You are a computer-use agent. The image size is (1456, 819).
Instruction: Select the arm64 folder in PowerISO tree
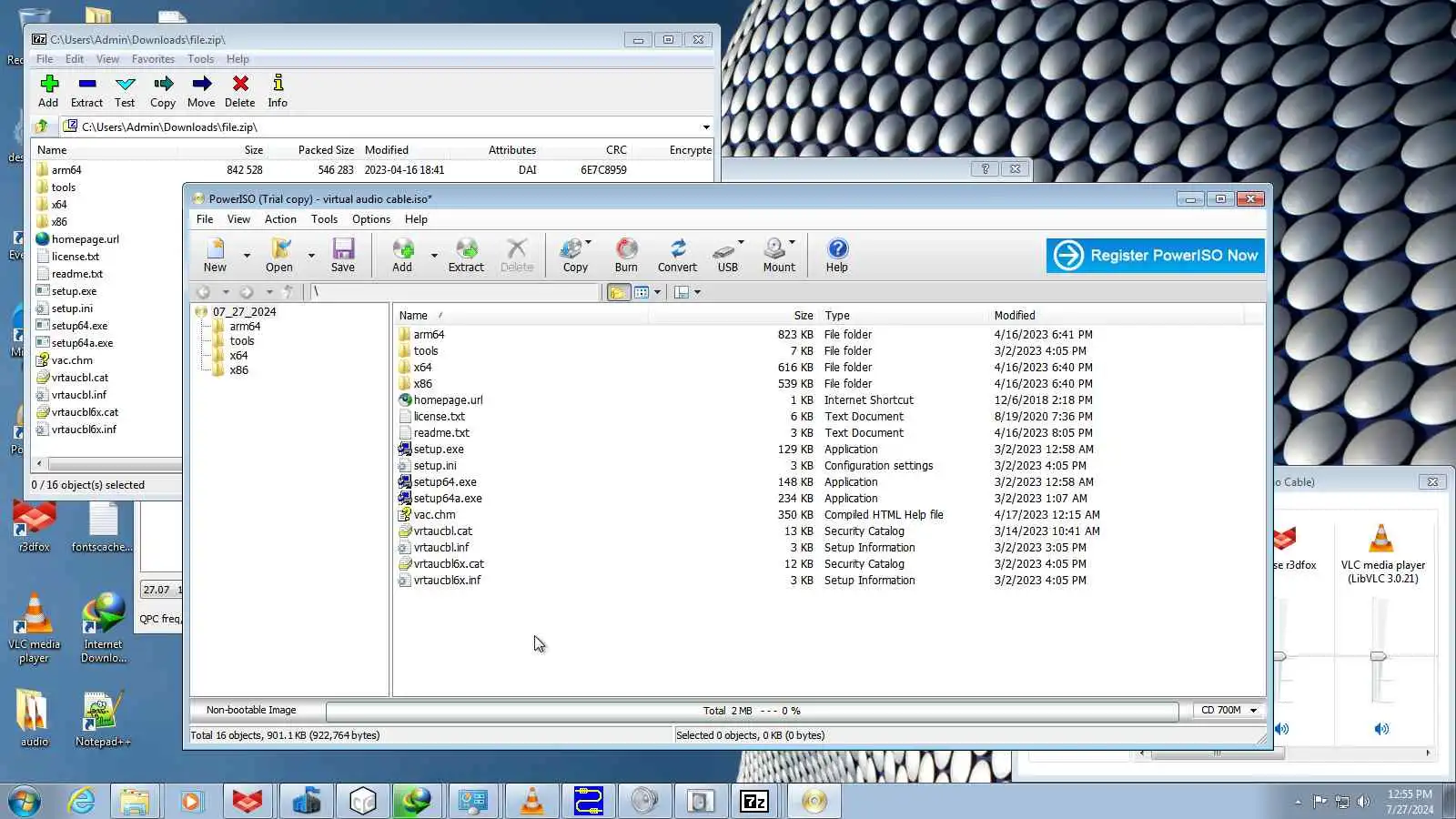(x=245, y=326)
